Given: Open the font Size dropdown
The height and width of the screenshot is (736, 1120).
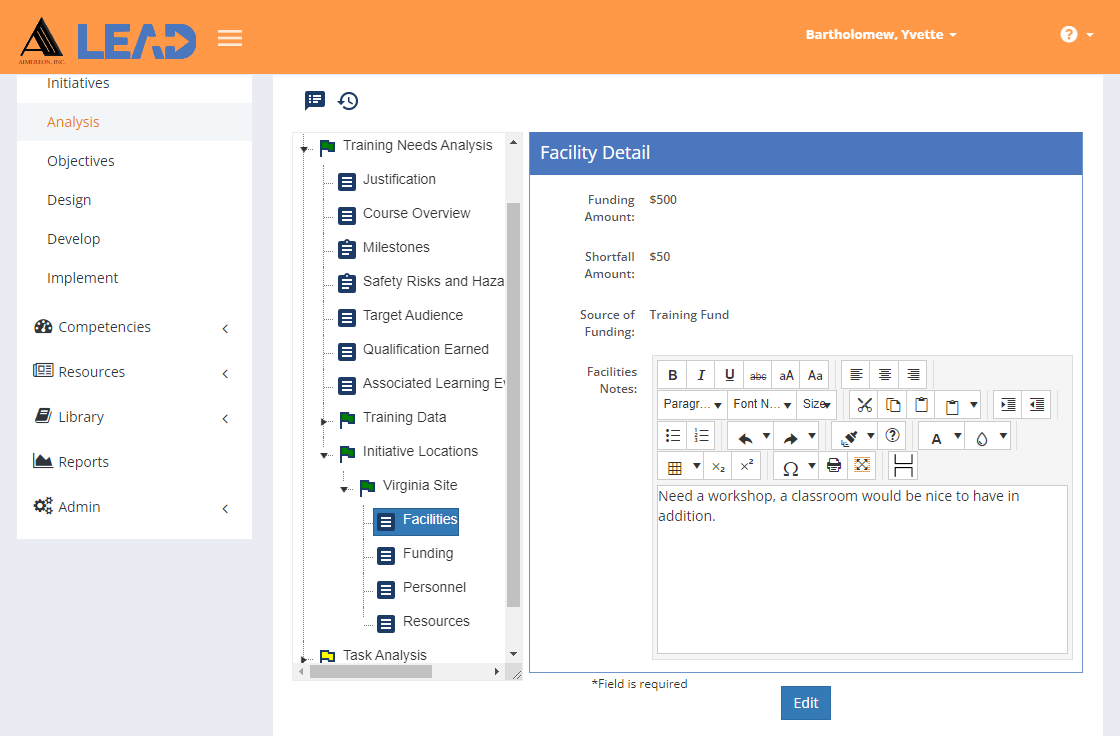Looking at the screenshot, I should coord(816,404).
